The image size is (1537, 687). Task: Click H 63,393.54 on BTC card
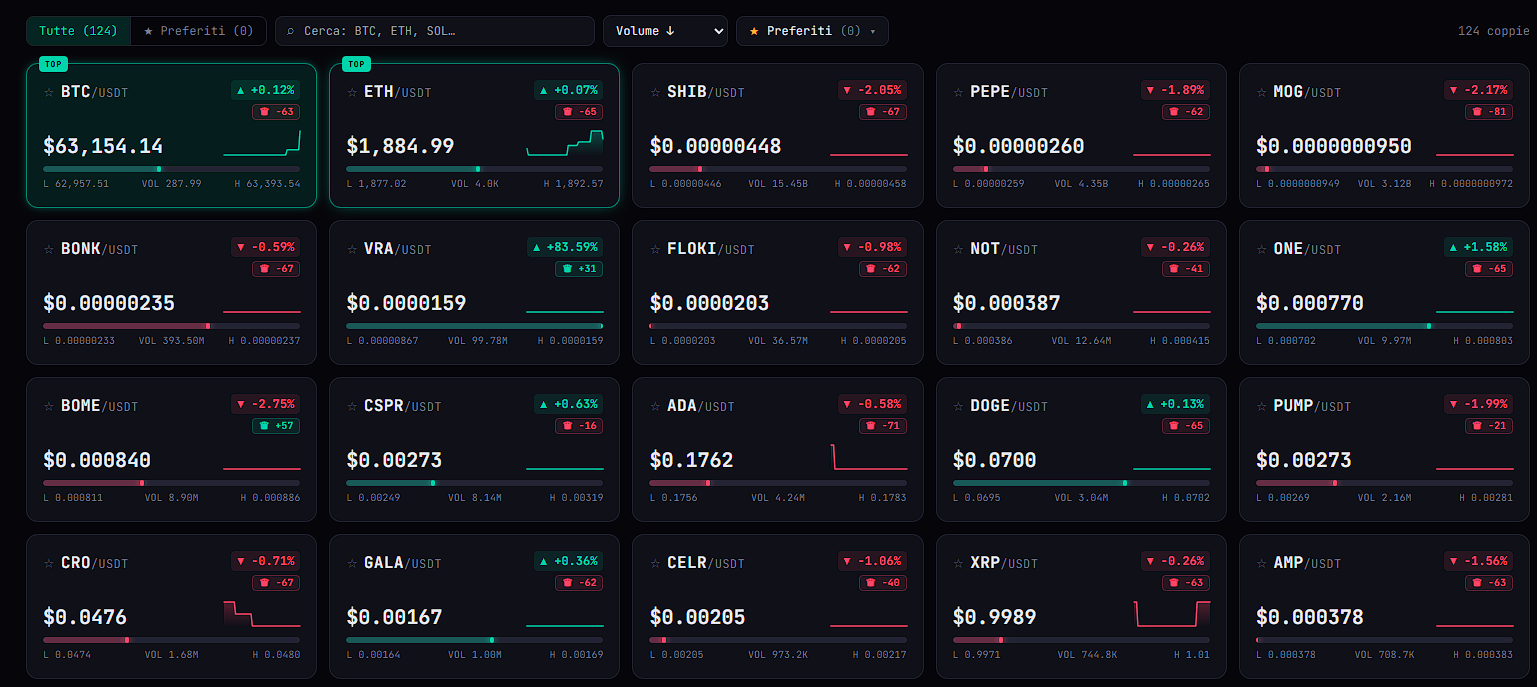(267, 184)
